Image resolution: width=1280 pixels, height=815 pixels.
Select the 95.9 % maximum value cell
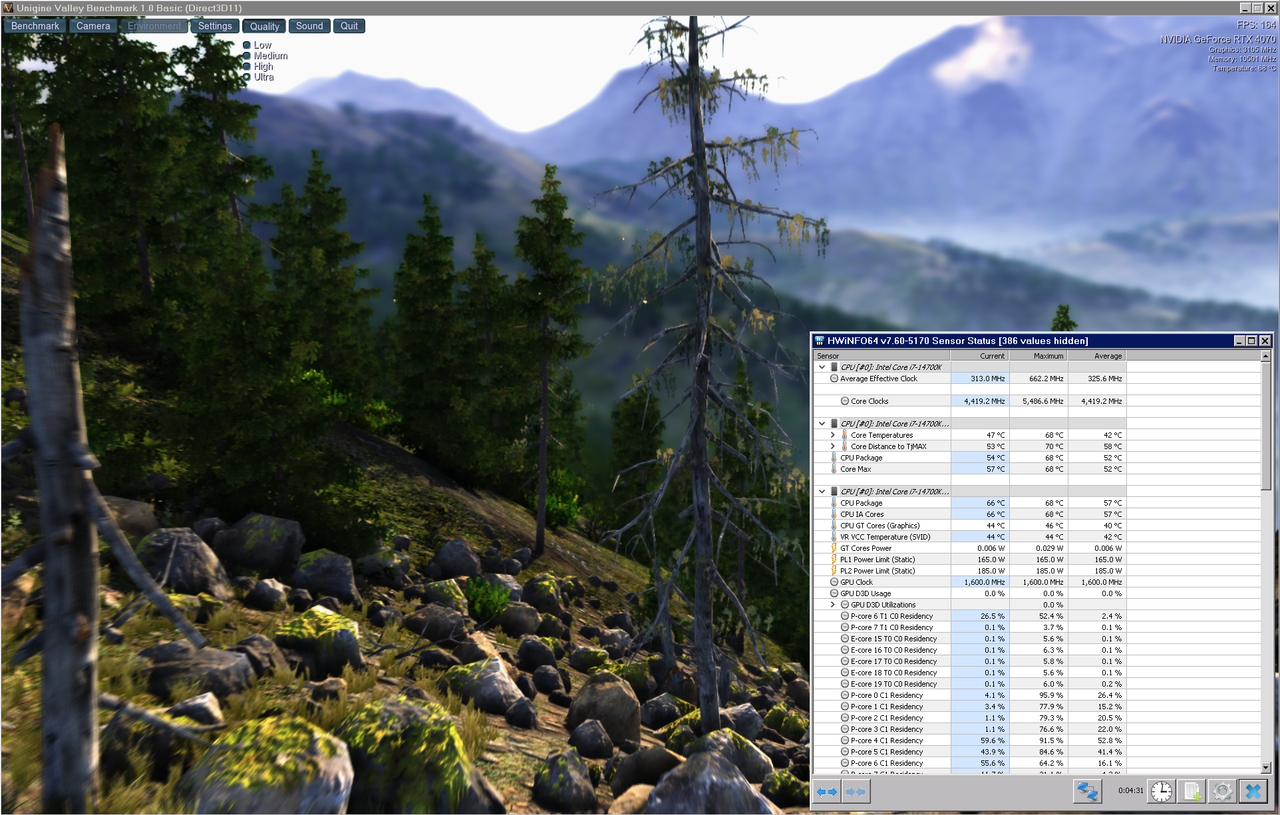pos(1038,695)
